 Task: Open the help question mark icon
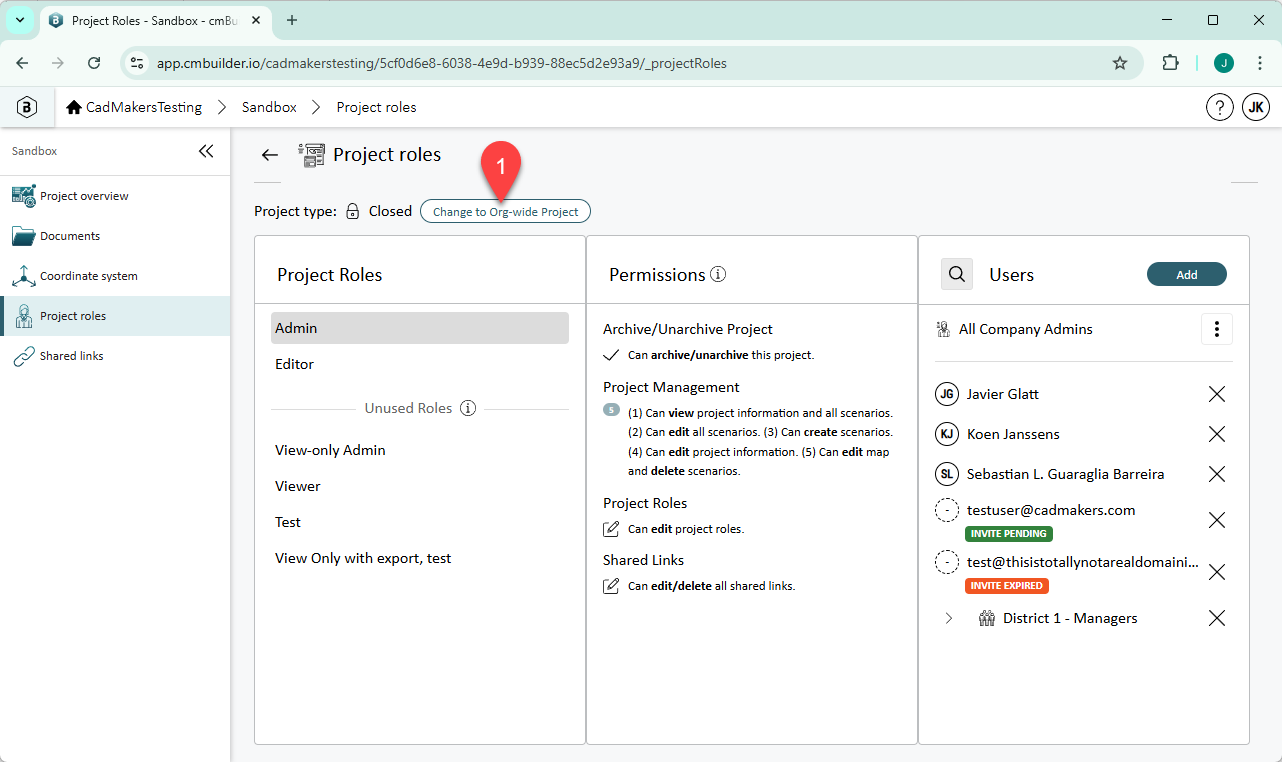(1219, 107)
